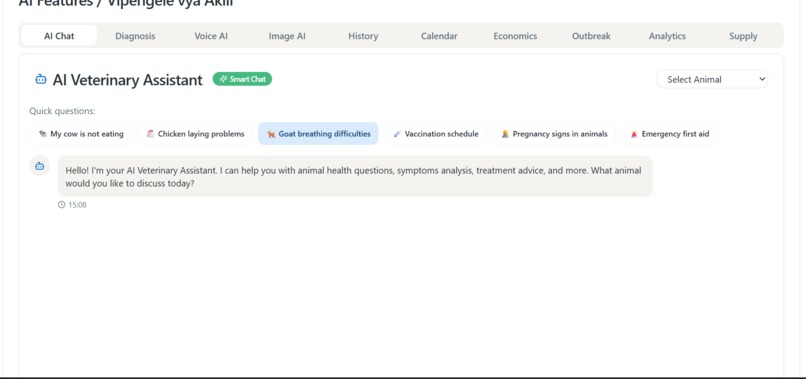View the Outbreak tab

point(591,36)
